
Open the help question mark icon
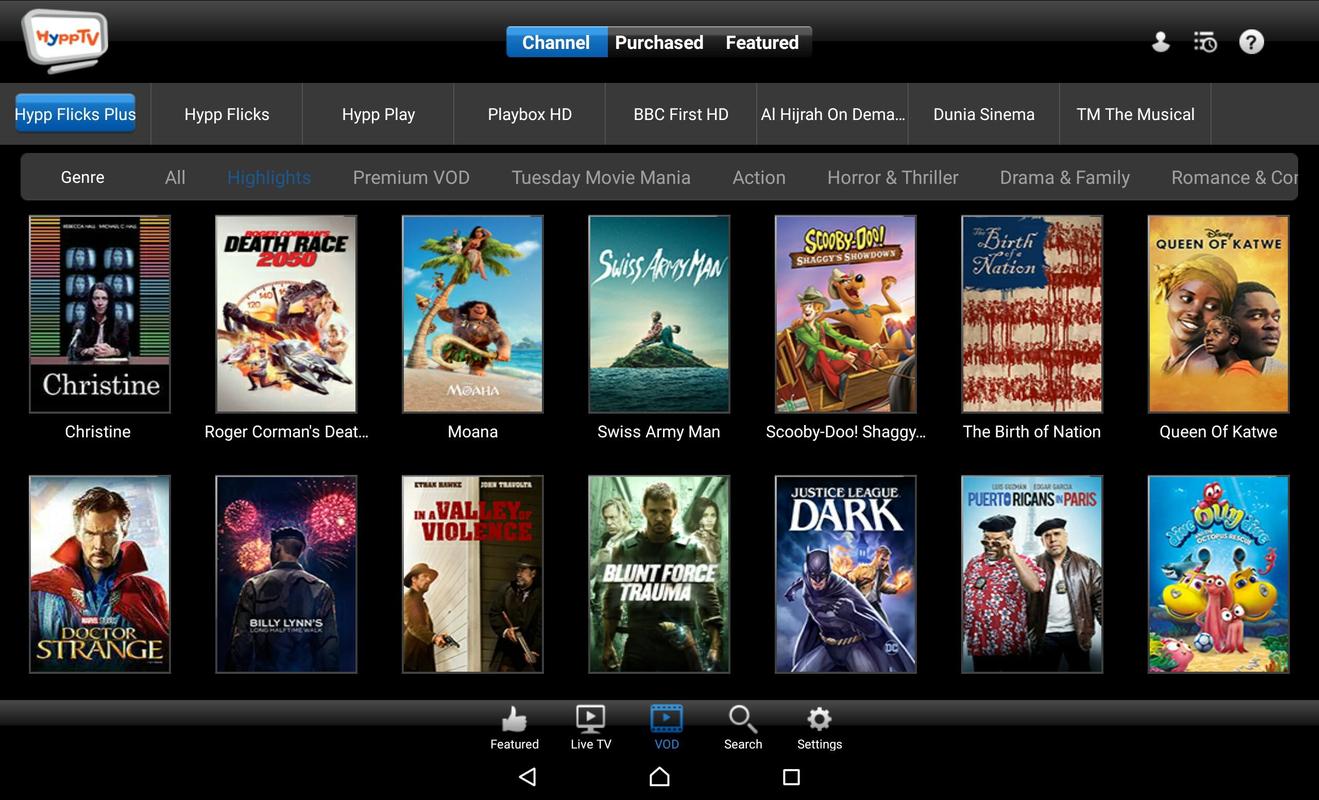click(1252, 42)
